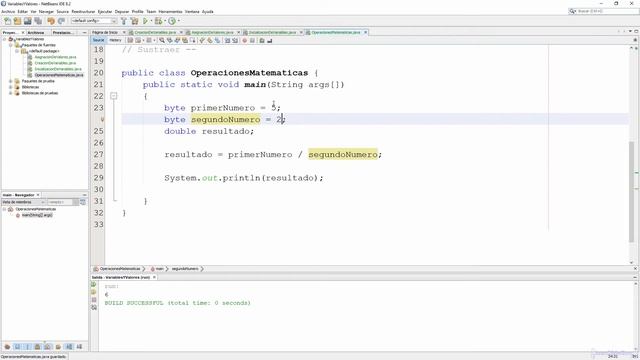
Task: Click the Find Selection magnifier icon in editor toolbar
Action: coord(162,40)
